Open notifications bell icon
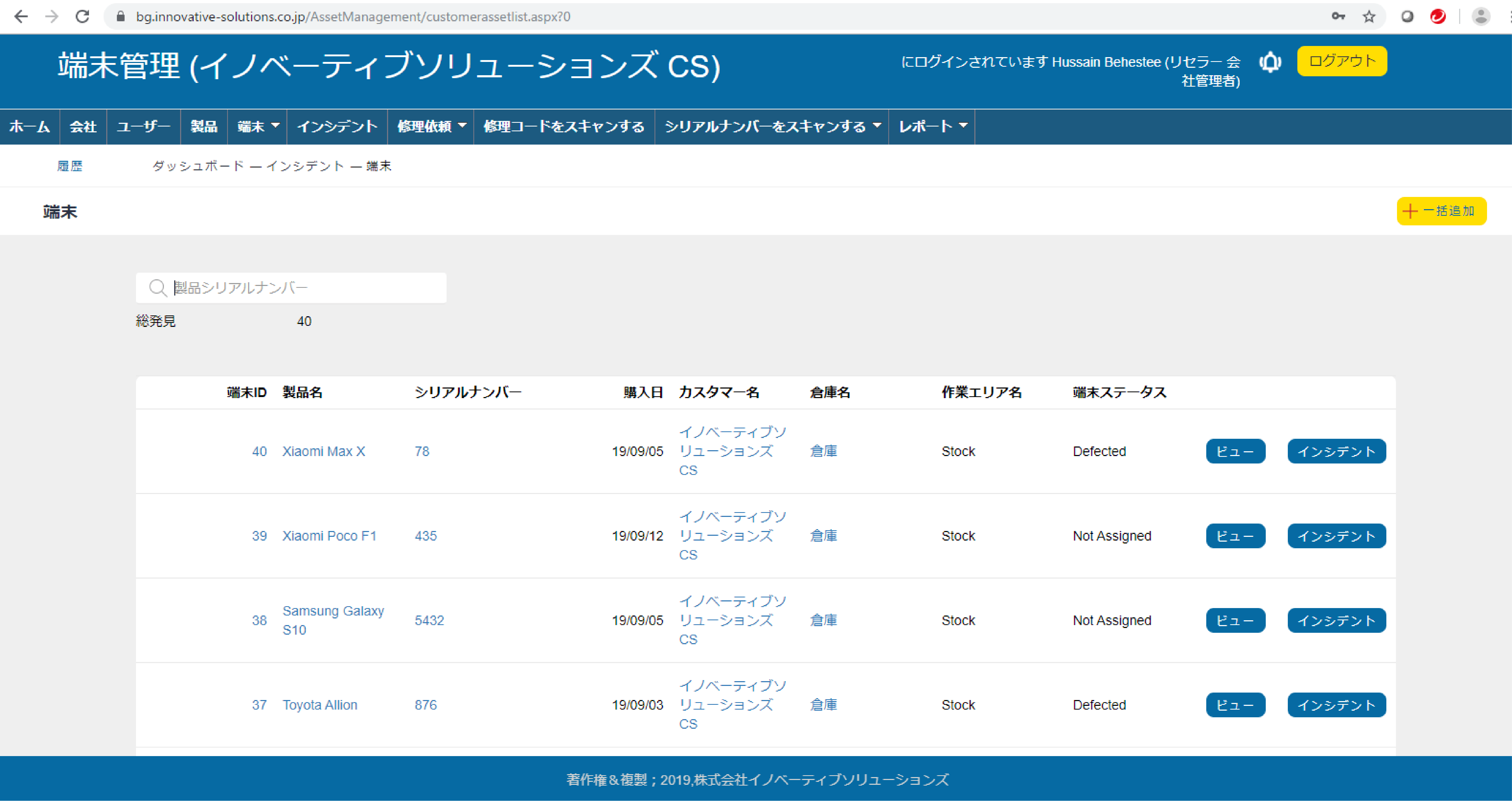 pos(1270,62)
